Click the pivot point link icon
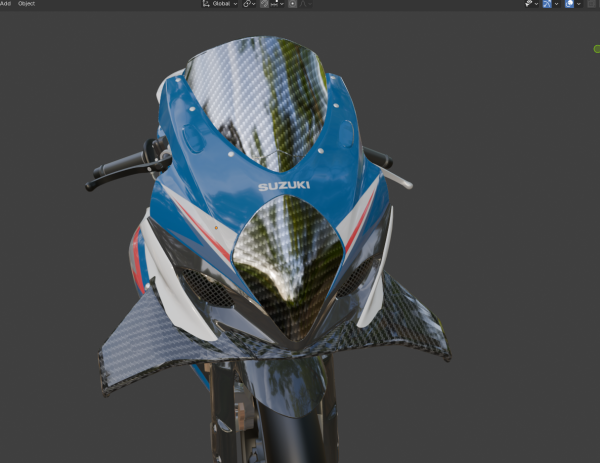600x463 pixels. pos(247,4)
